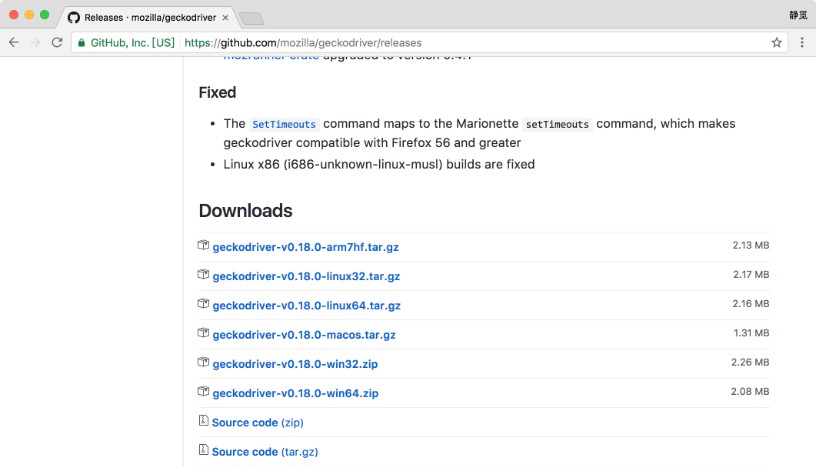Viewport: 817px width, 466px height.
Task: Click the profile name in title bar
Action: click(798, 15)
